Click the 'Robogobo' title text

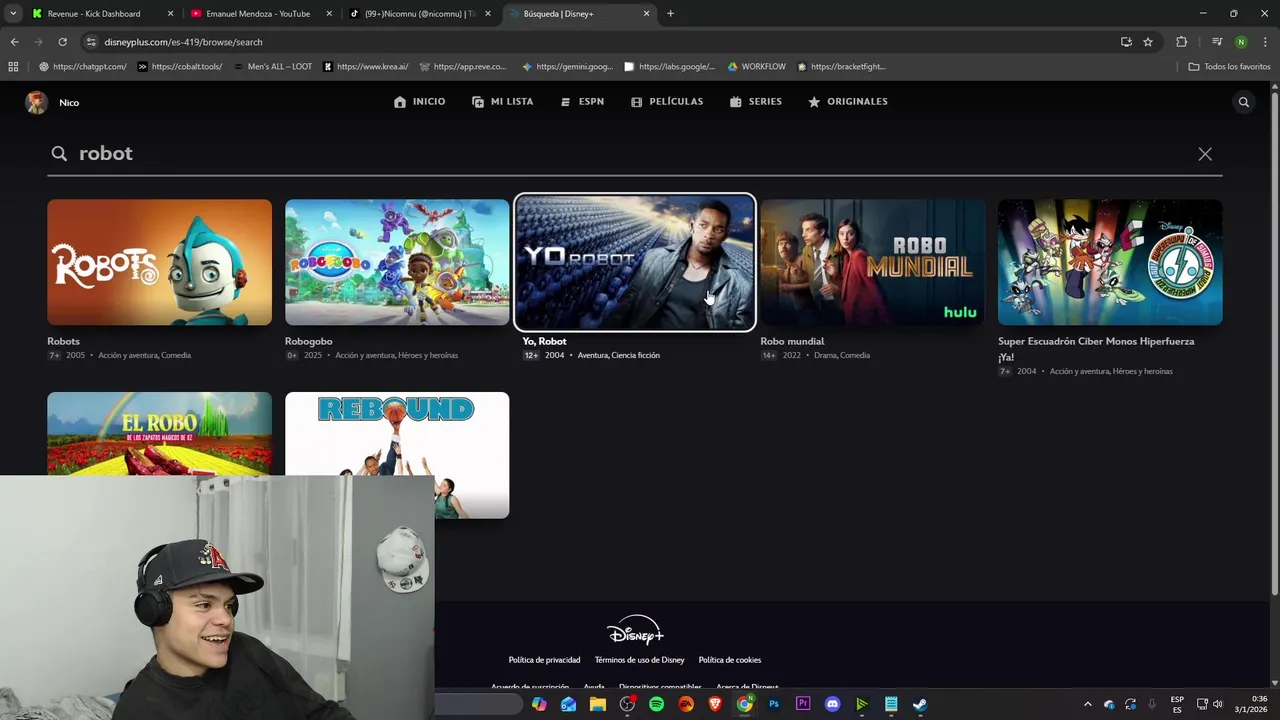[x=308, y=341]
